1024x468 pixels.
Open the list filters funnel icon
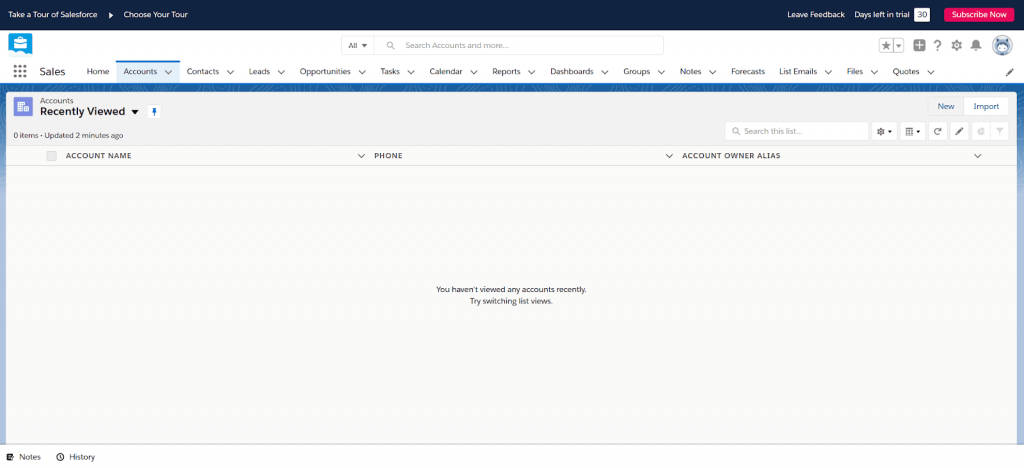[1000, 131]
